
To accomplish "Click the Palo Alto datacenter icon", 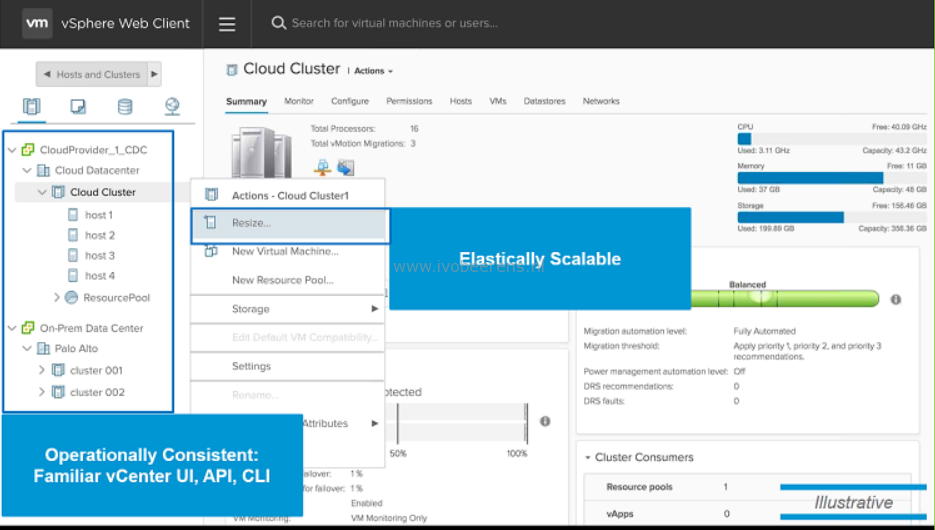I will pos(43,348).
